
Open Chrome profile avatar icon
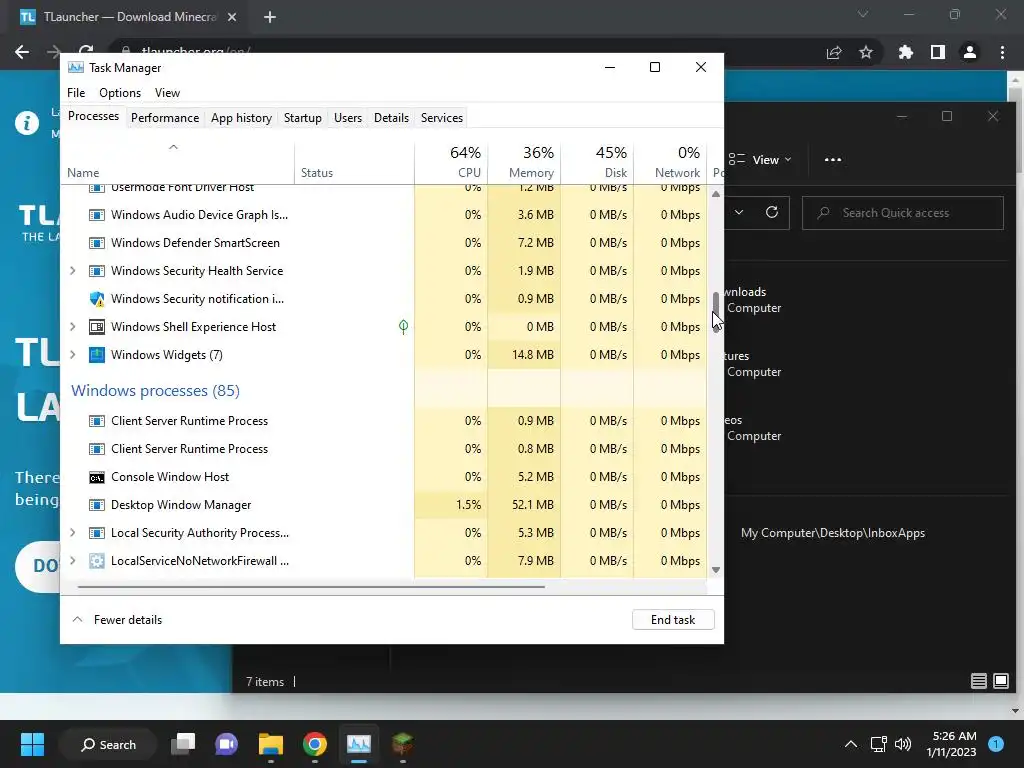click(x=970, y=52)
